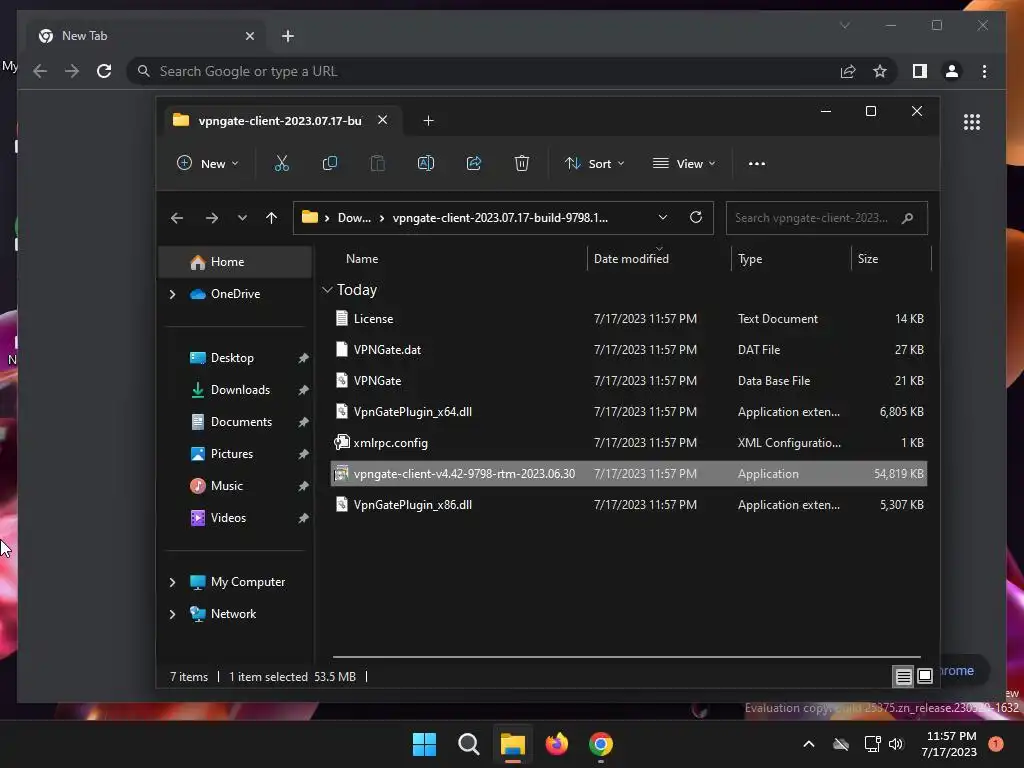Click the Cut scissors icon
1024x768 pixels.
(x=281, y=163)
